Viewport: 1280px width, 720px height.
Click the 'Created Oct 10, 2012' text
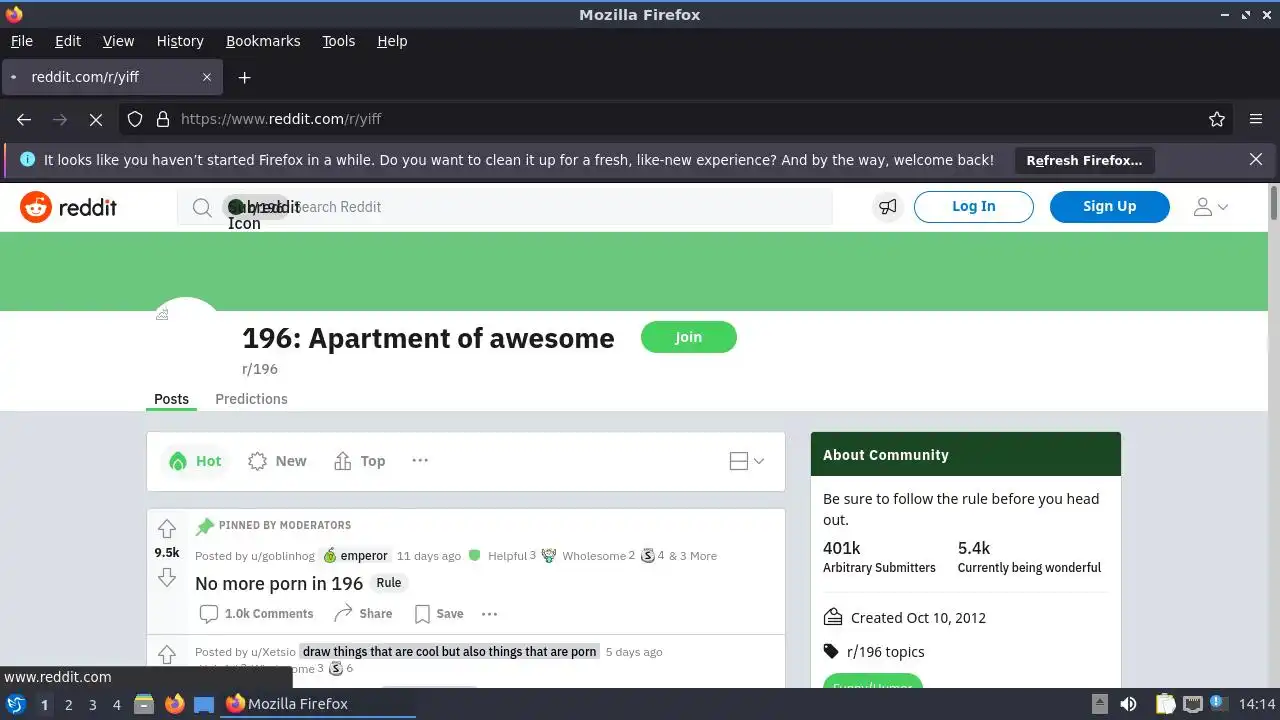(x=918, y=618)
